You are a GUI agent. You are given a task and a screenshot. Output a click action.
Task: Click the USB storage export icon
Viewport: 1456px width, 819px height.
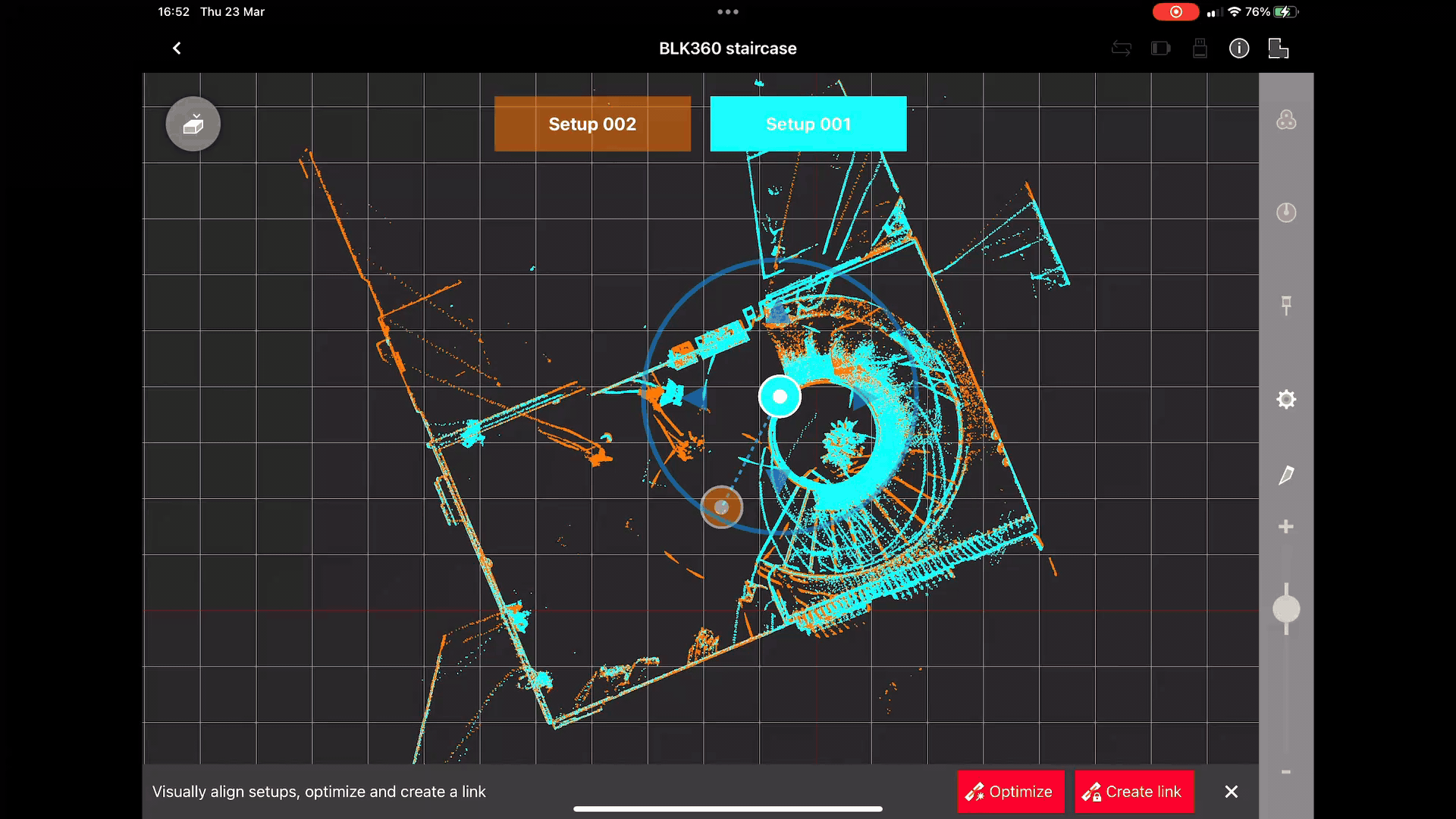pos(1199,48)
